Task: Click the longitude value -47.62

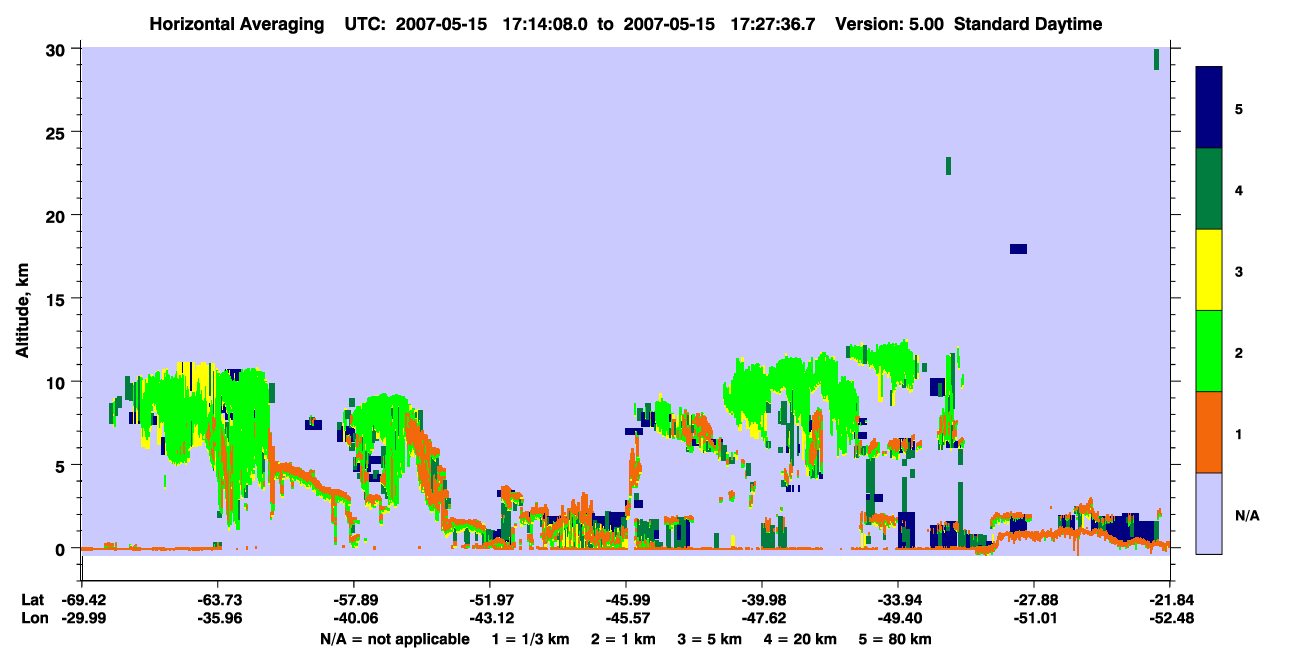Action: (762, 618)
